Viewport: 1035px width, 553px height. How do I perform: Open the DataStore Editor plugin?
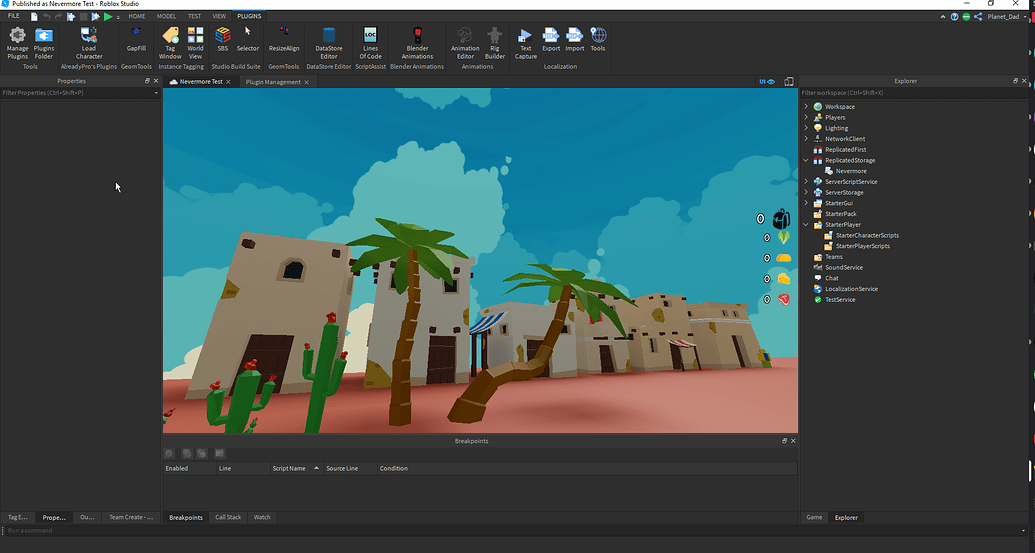point(329,44)
